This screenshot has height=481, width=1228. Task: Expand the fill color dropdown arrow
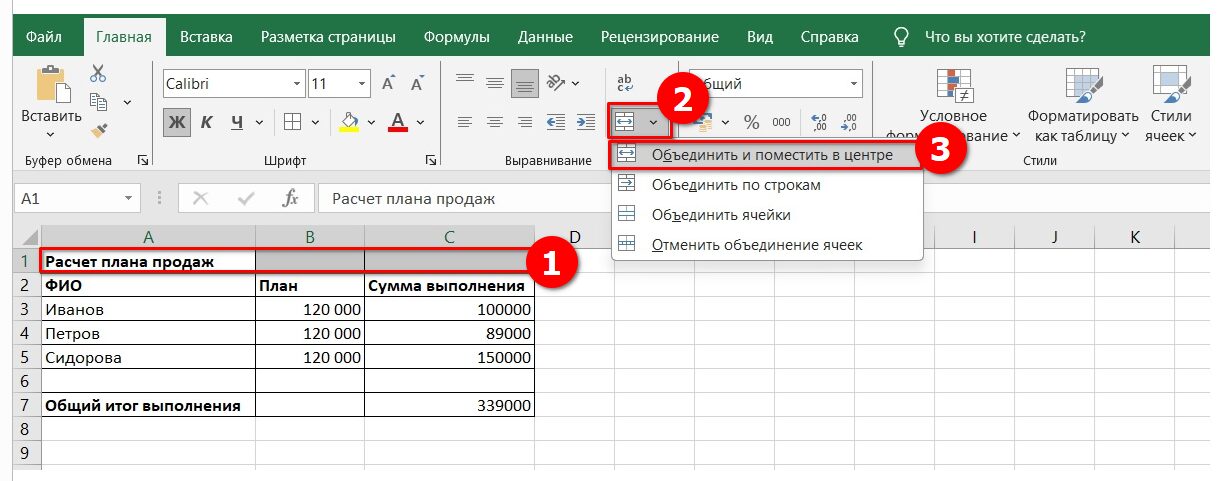(x=371, y=122)
